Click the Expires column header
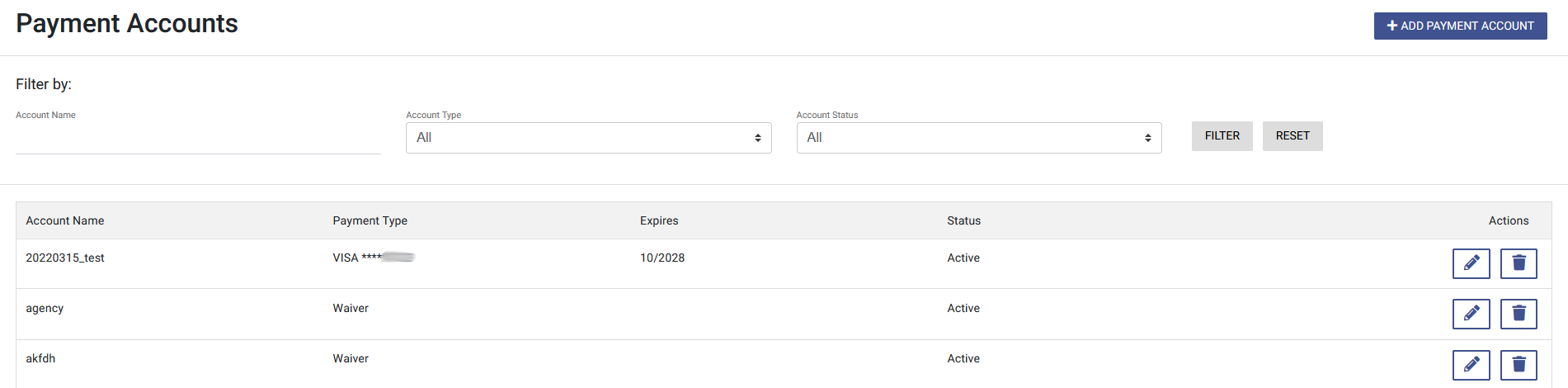Image resolution: width=1568 pixels, height=388 pixels. tap(659, 220)
